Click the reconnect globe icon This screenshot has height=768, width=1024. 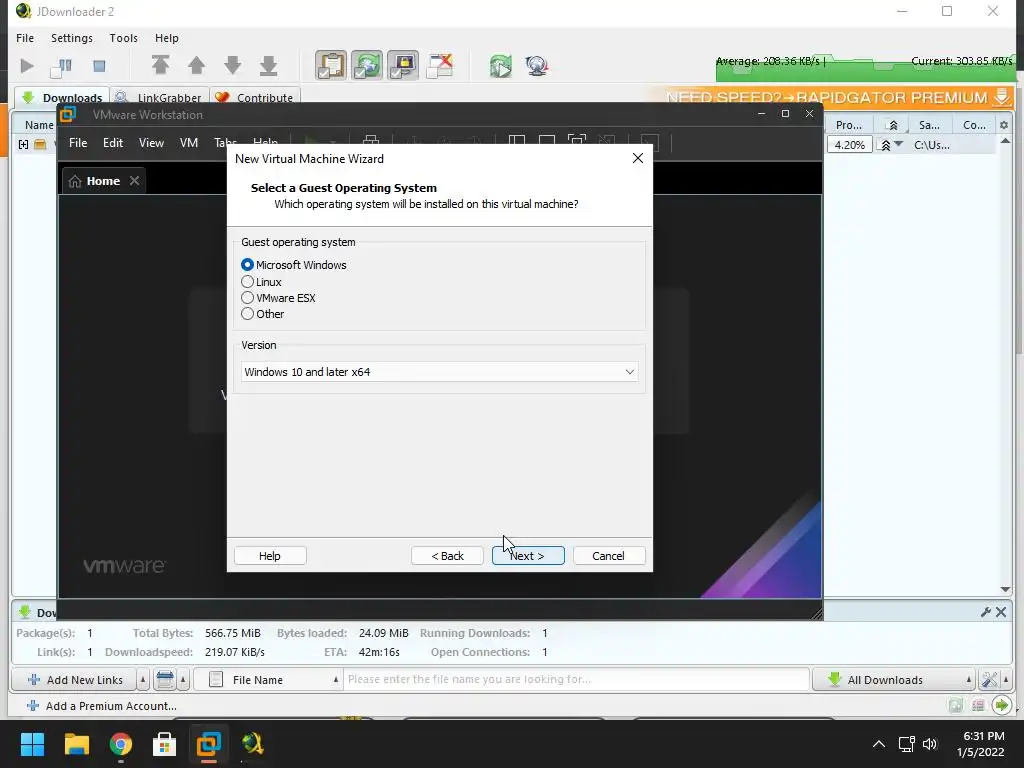pyautogui.click(x=537, y=66)
